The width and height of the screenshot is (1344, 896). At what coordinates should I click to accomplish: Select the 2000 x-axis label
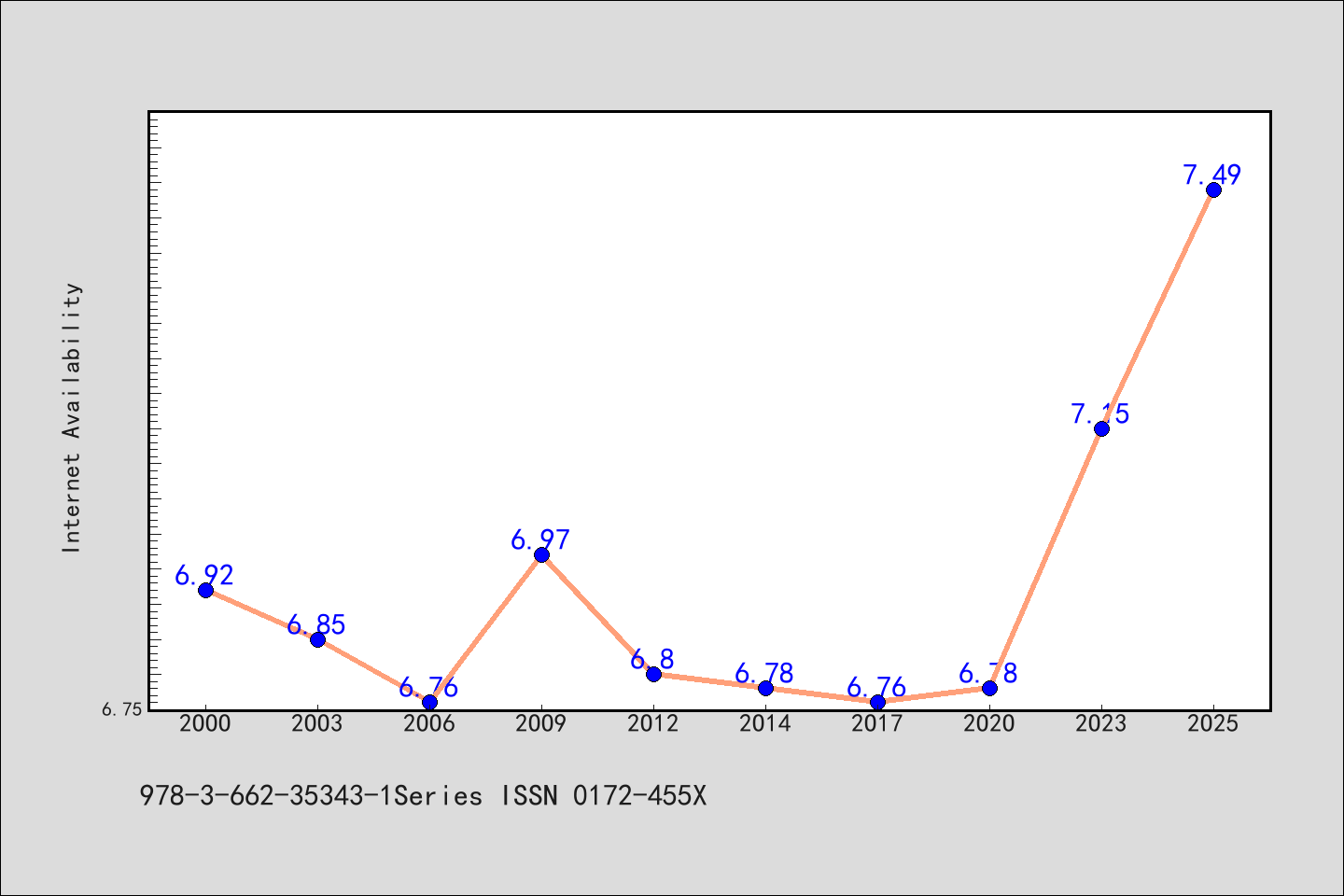[x=205, y=723]
